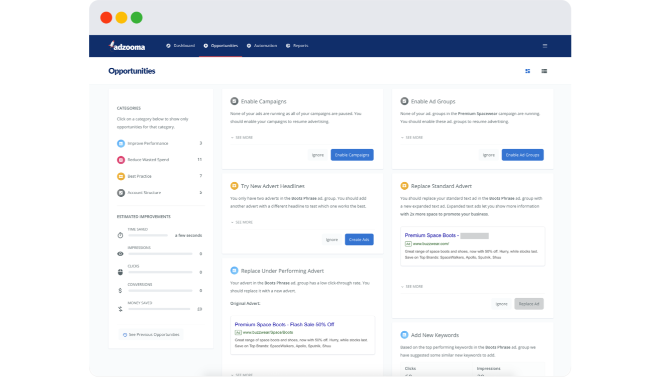
Task: Expand See More under Try New Advert Headlines
Action: tap(242, 222)
